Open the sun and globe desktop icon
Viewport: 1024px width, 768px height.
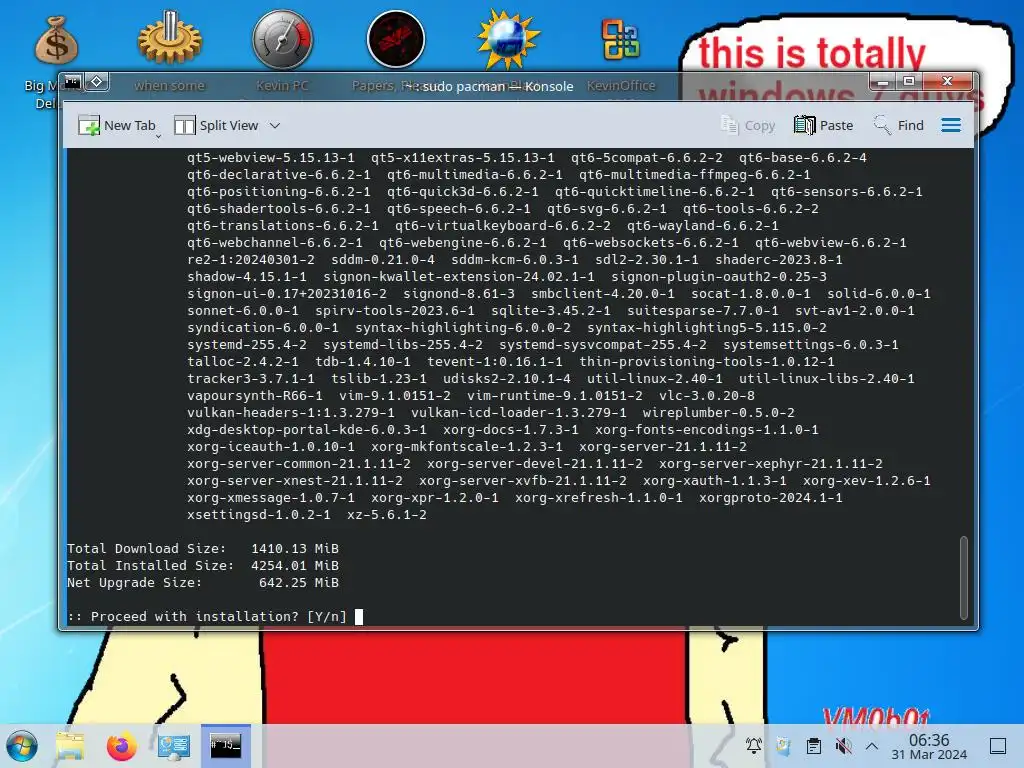(508, 39)
